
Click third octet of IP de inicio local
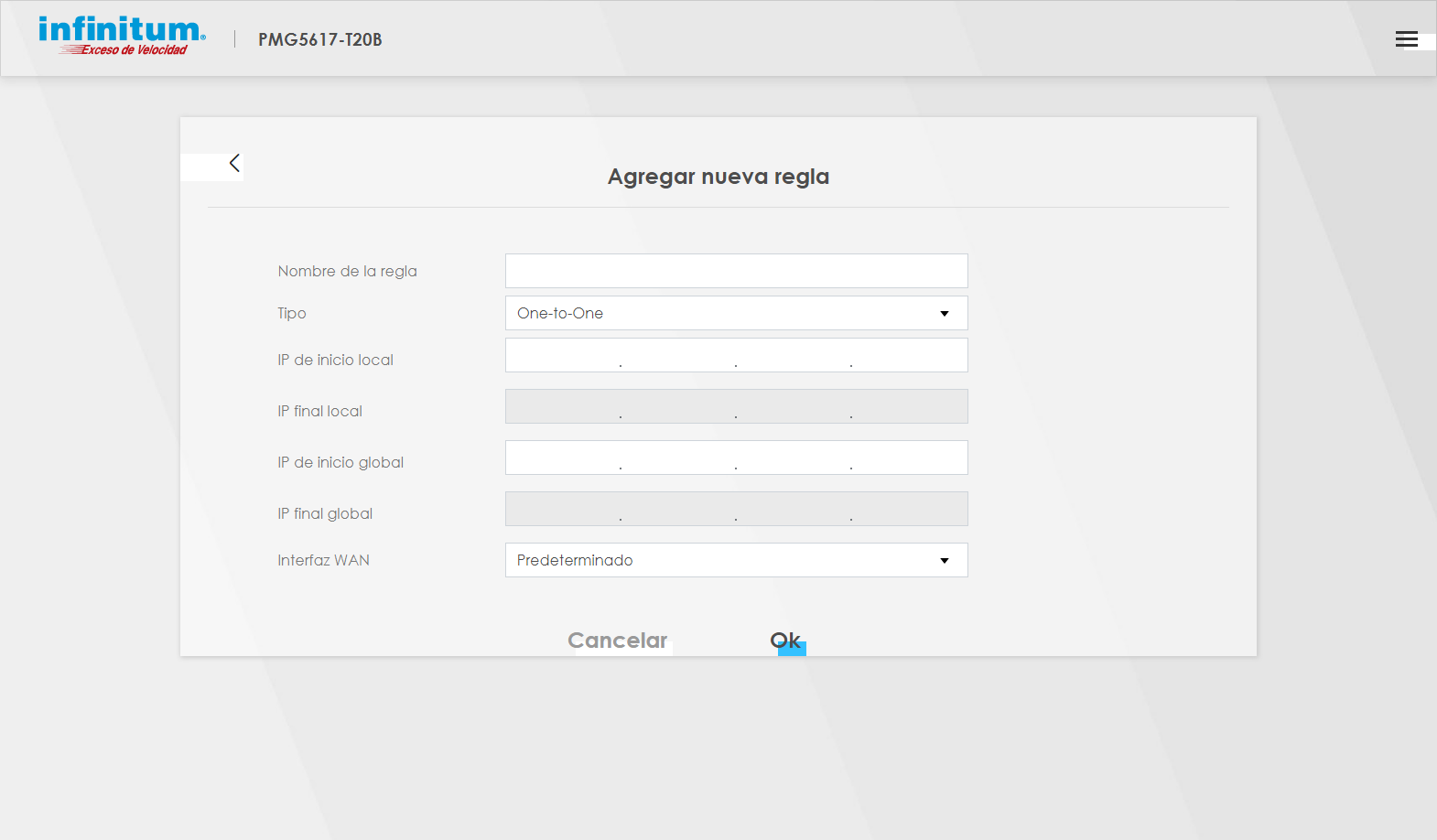coord(794,355)
